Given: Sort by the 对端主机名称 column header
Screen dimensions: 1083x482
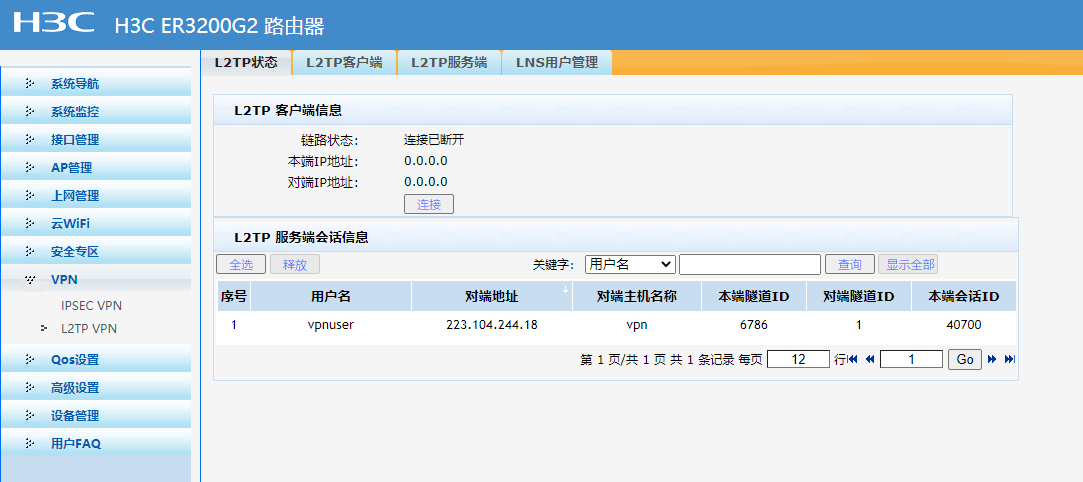Looking at the screenshot, I should tap(636, 296).
